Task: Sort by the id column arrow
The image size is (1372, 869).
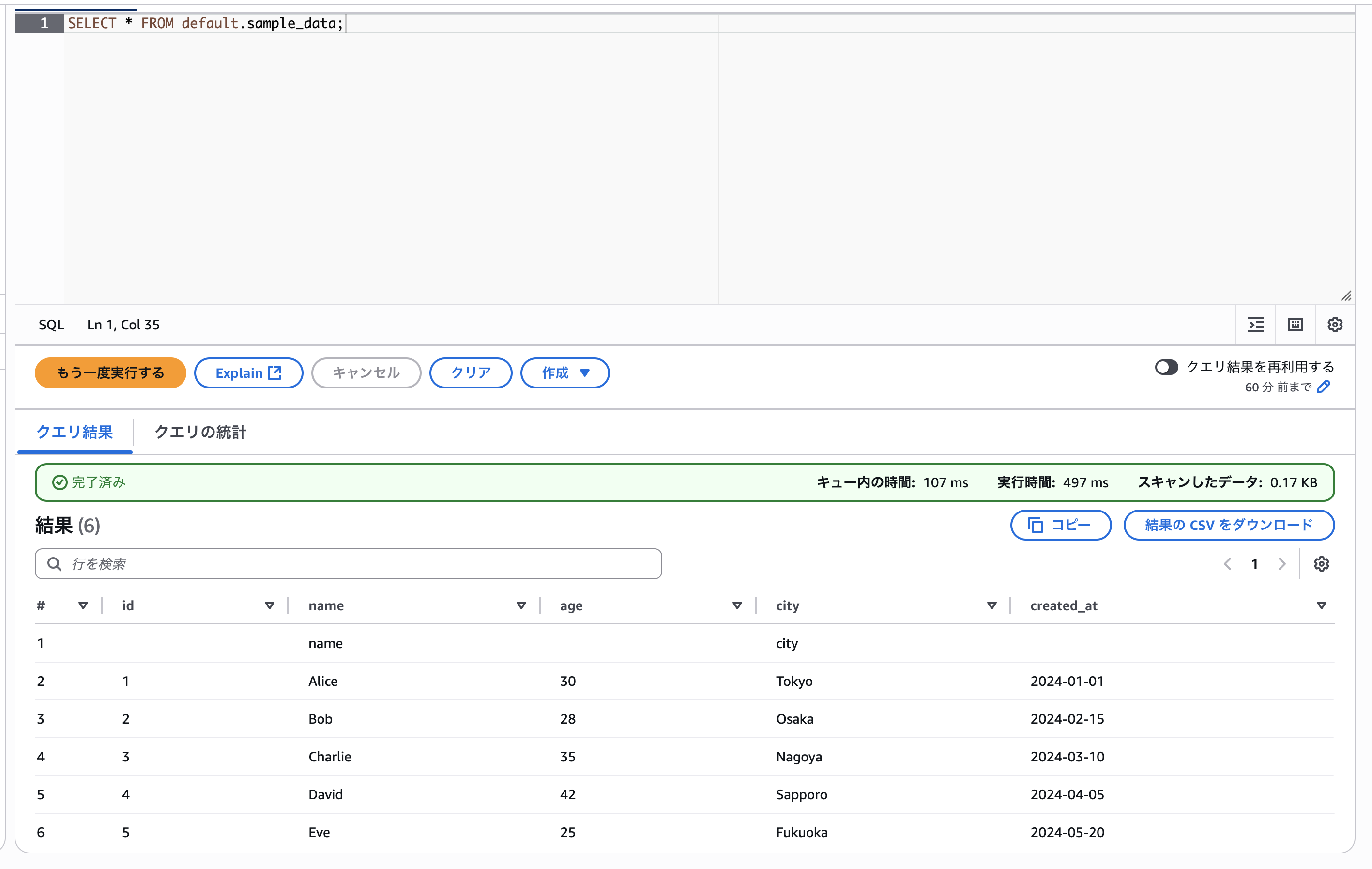Action: (x=270, y=605)
